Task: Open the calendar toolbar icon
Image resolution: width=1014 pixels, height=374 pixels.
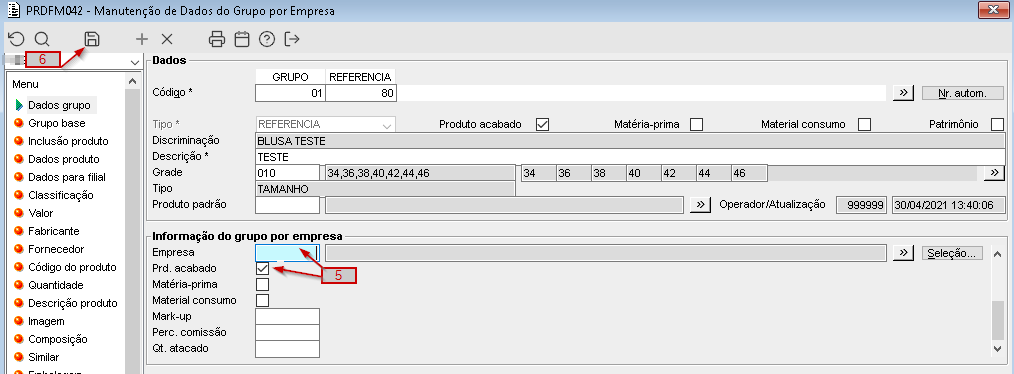Action: click(x=242, y=39)
